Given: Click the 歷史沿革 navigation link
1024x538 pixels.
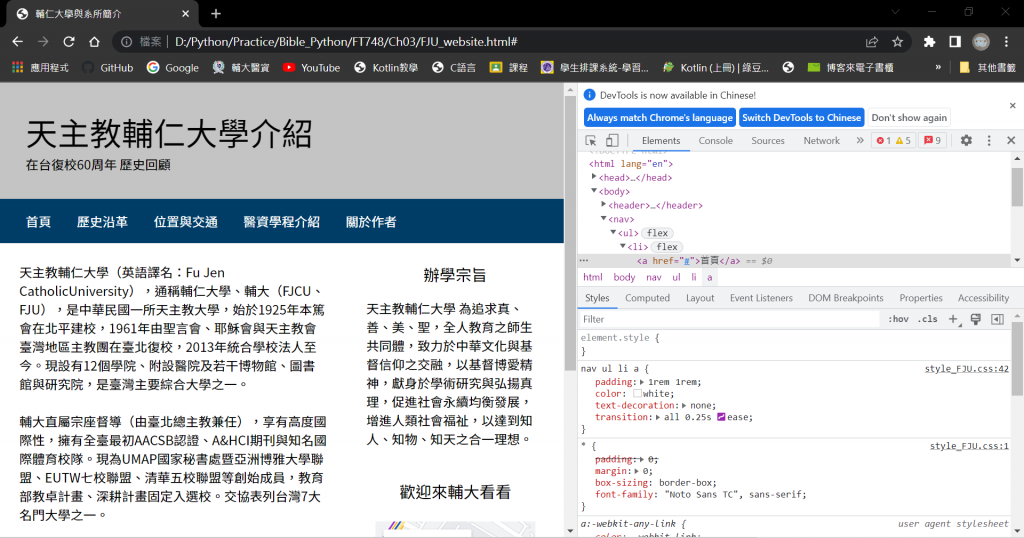Looking at the screenshot, I should pyautogui.click(x=103, y=222).
